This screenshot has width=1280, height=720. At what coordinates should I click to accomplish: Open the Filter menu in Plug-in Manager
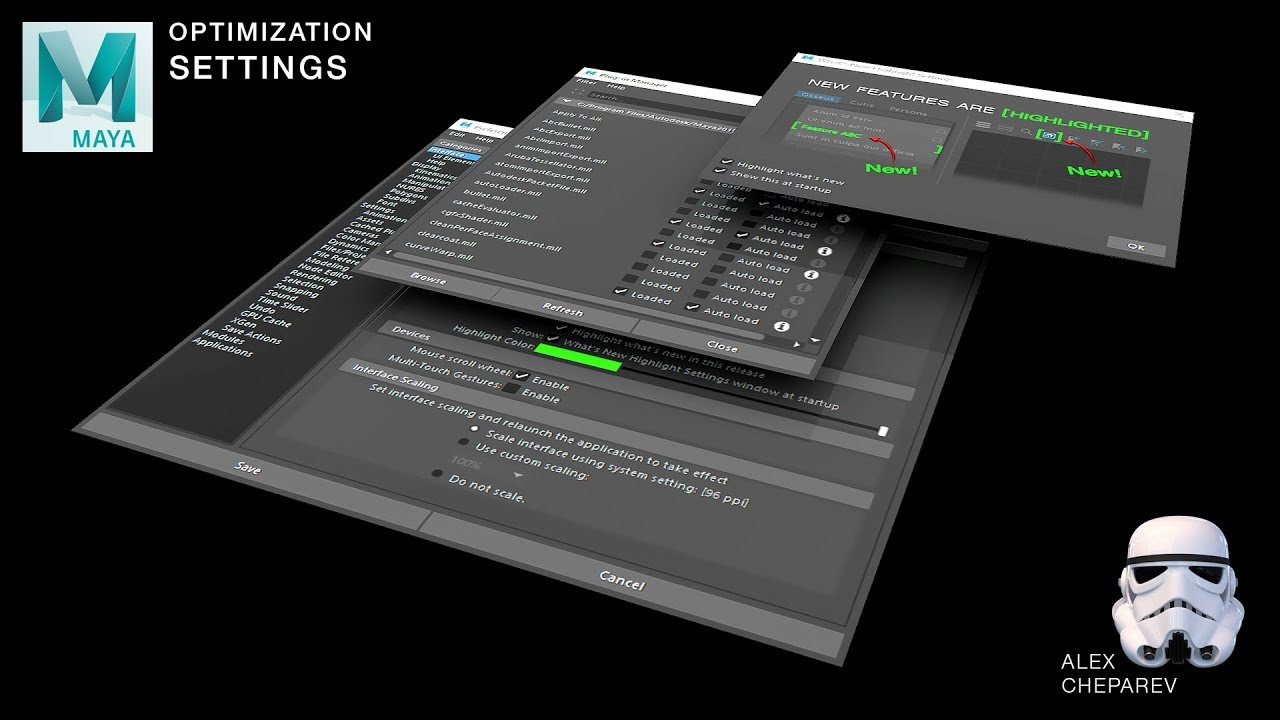pyautogui.click(x=585, y=82)
